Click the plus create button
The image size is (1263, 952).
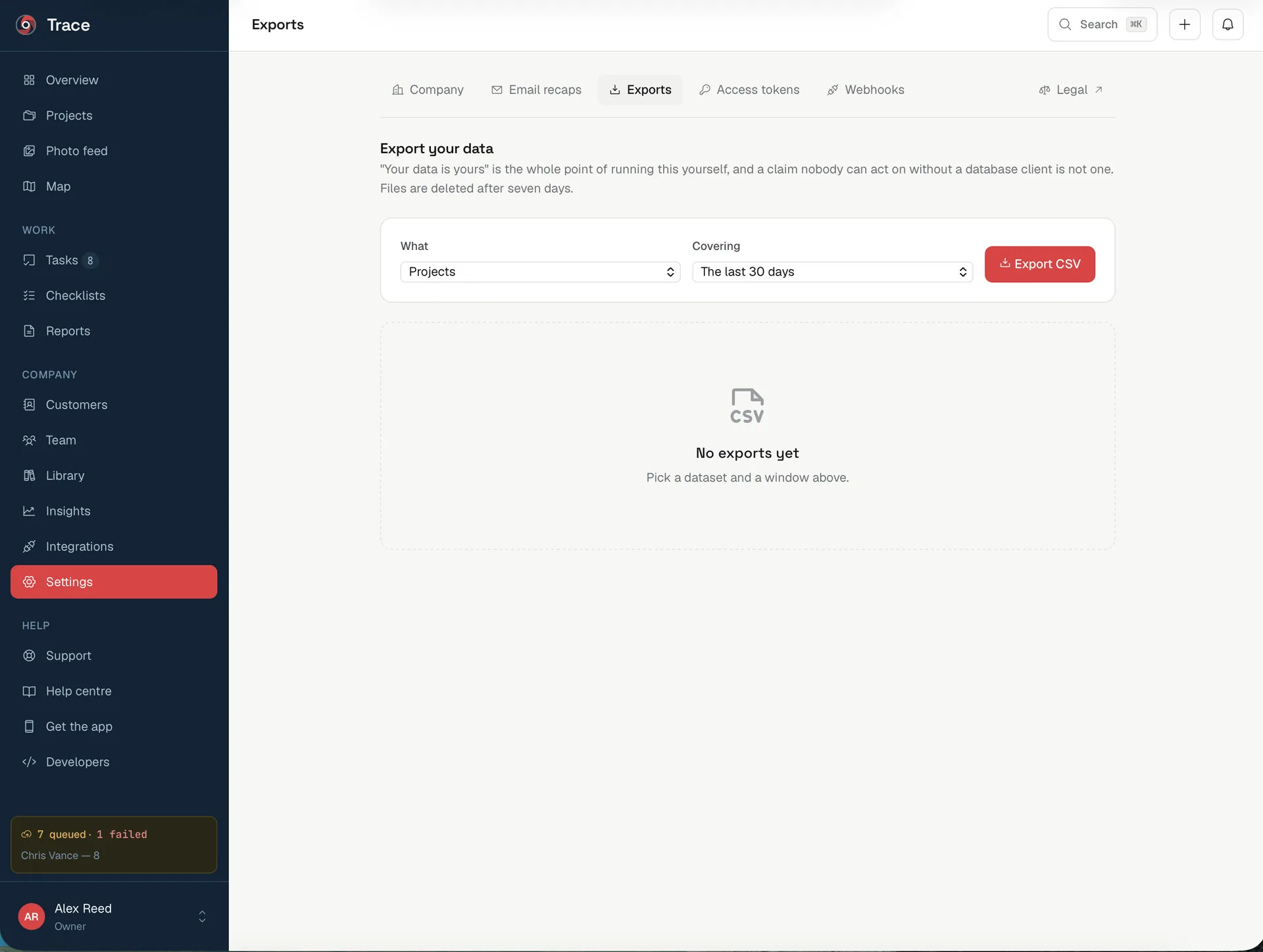pyautogui.click(x=1185, y=25)
